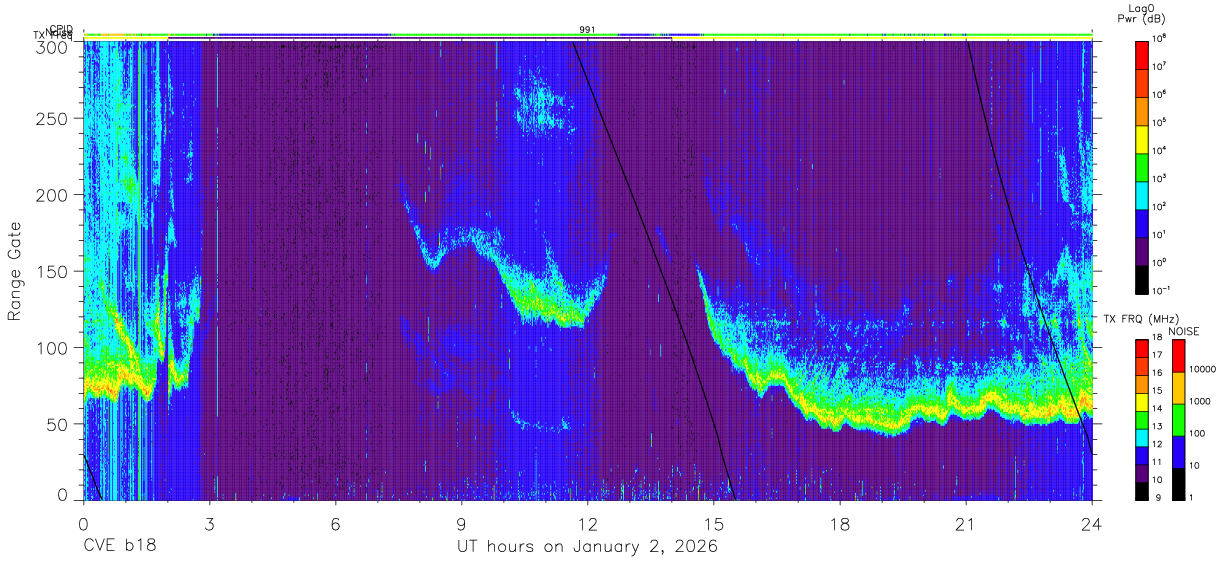Click the x-axis hour tick "24"

point(1092,523)
